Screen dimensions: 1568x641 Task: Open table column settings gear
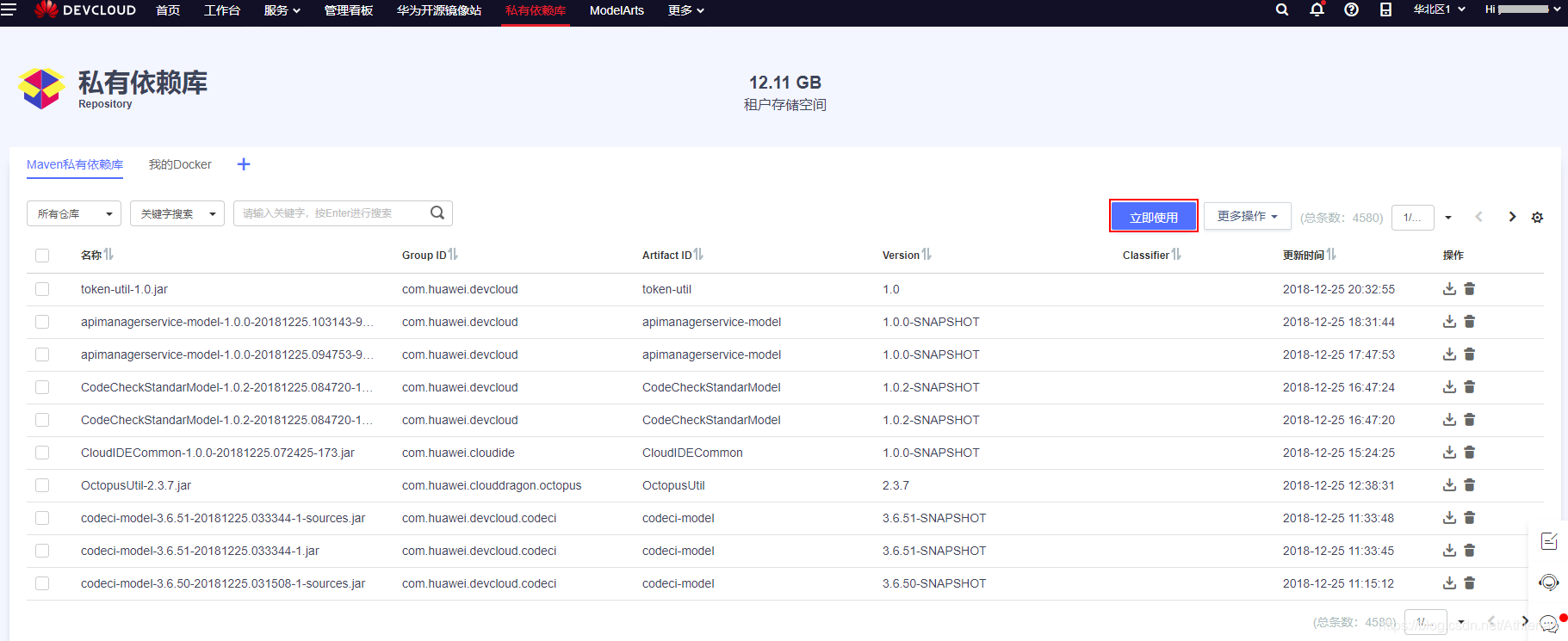[x=1537, y=218]
